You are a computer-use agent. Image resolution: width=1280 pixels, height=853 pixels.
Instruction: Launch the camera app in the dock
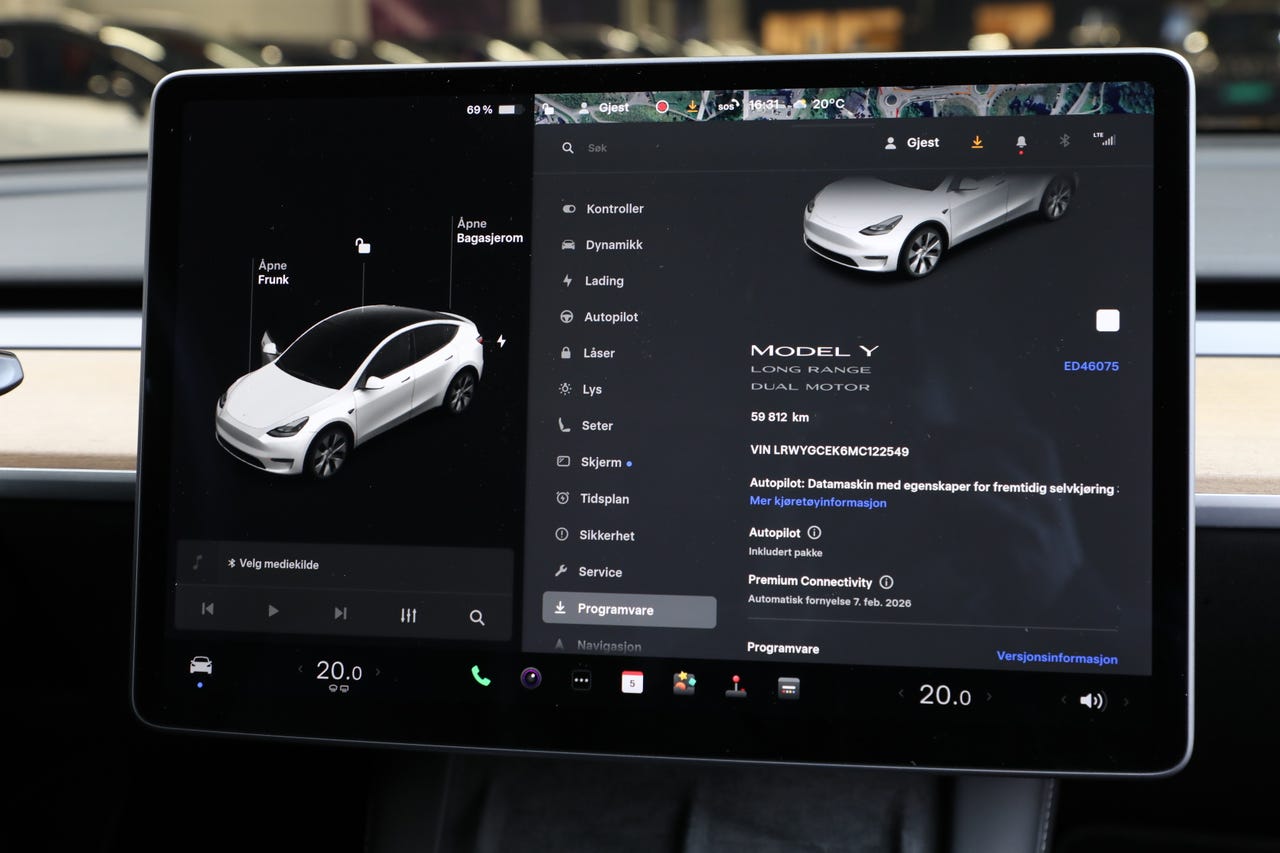pyautogui.click(x=531, y=678)
